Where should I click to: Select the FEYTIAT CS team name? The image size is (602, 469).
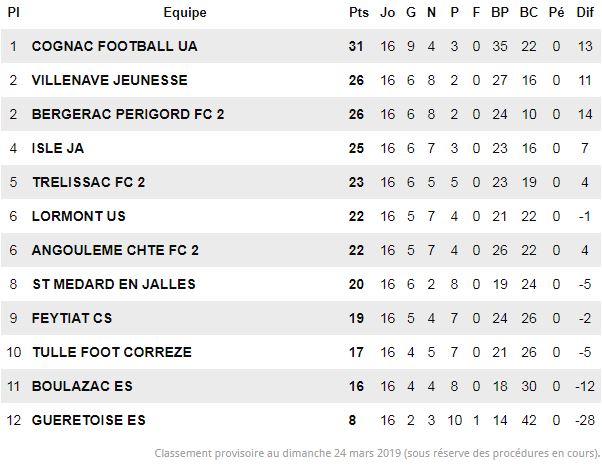[x=72, y=318]
